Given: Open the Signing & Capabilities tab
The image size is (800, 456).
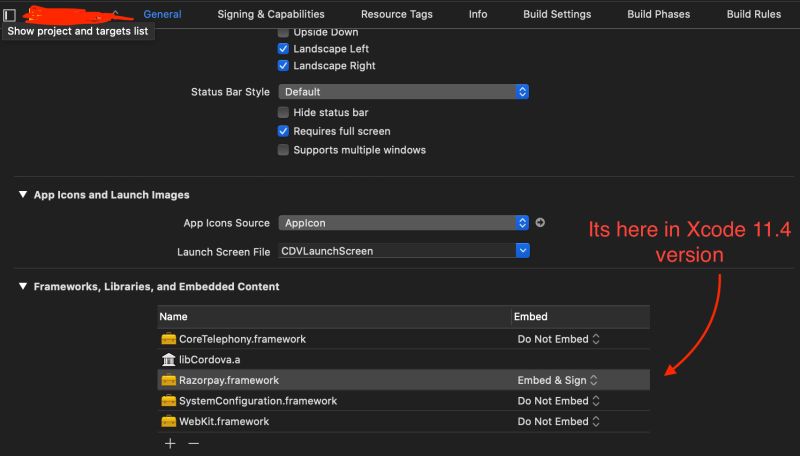Looking at the screenshot, I should [270, 14].
